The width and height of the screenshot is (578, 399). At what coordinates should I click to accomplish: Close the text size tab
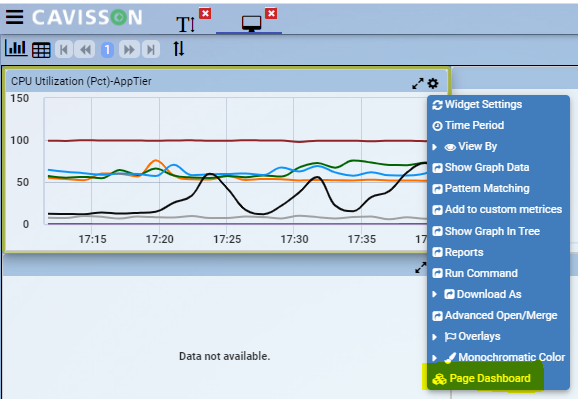pos(205,14)
